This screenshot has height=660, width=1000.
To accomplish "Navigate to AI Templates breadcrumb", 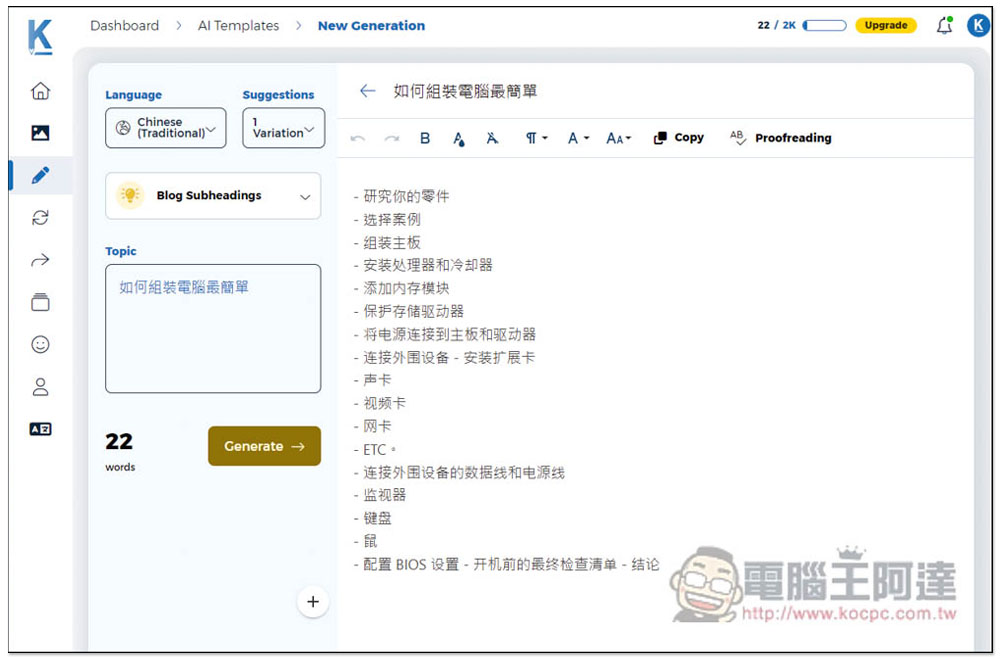I will 238,26.
